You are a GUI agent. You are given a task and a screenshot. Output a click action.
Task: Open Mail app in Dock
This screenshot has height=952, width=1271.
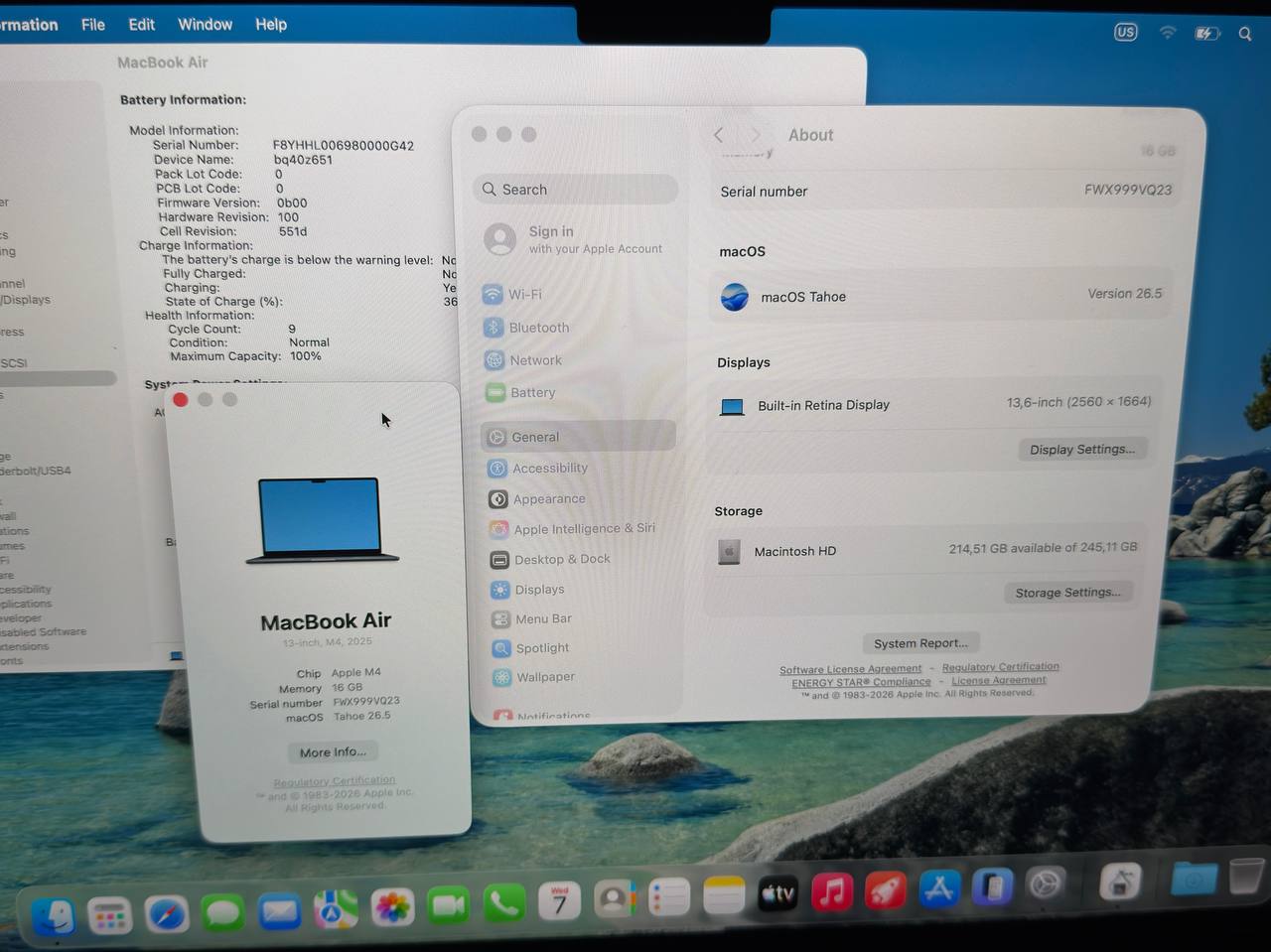point(279,909)
